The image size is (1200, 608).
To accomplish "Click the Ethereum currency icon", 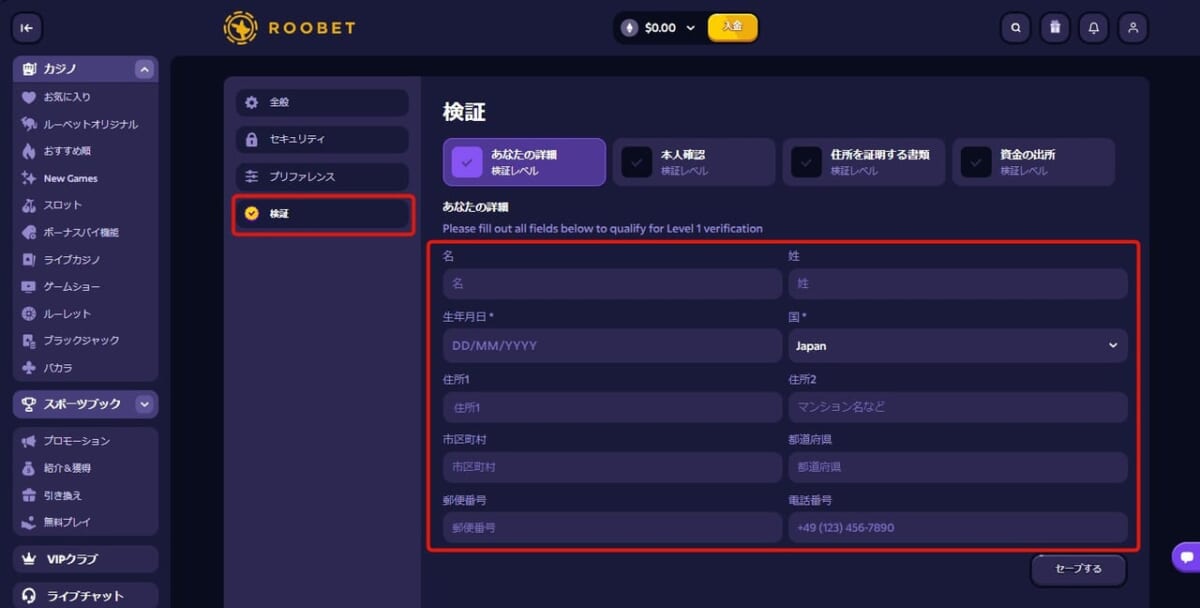I will click(629, 28).
